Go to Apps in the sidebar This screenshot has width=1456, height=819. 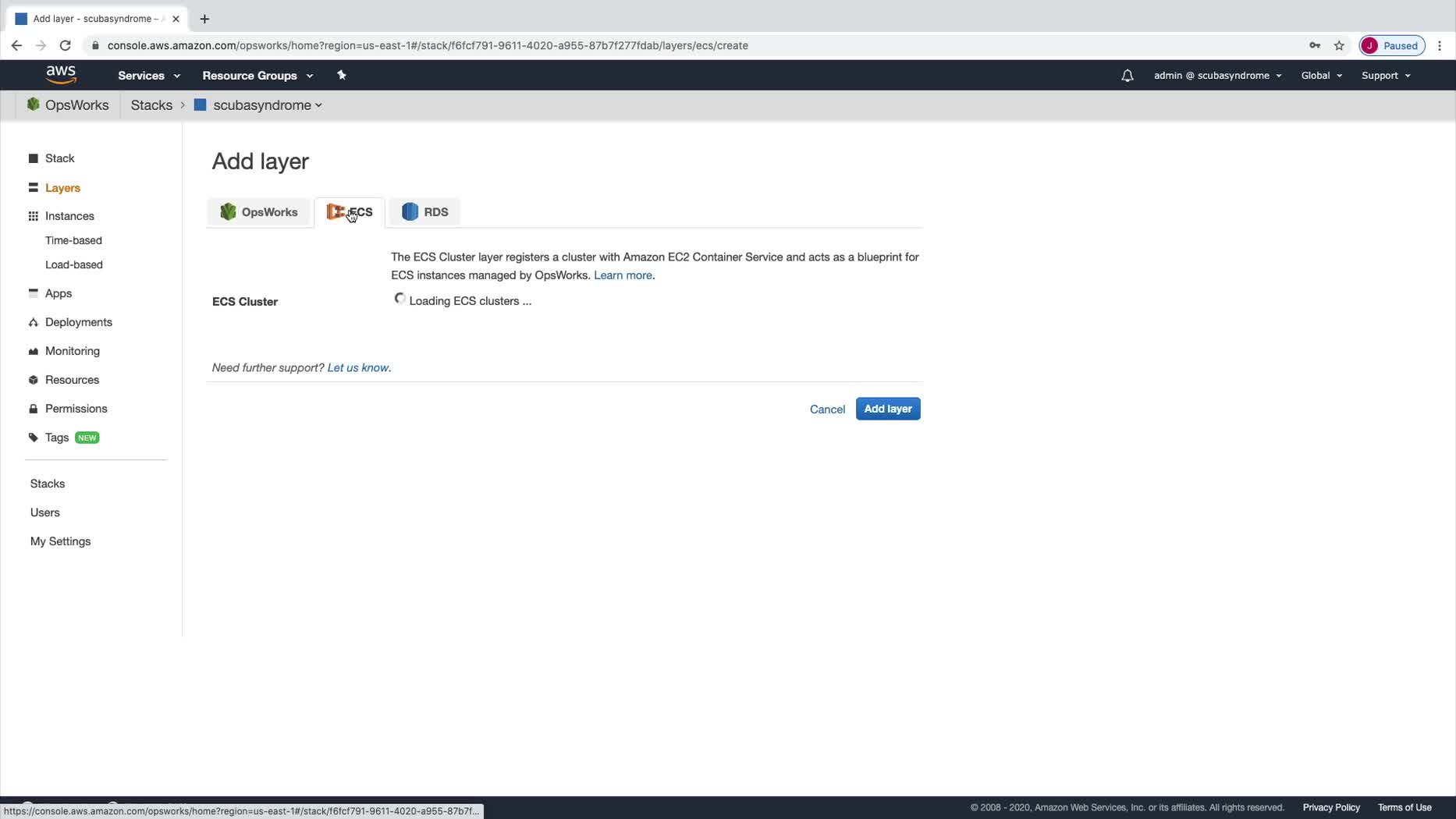59,293
